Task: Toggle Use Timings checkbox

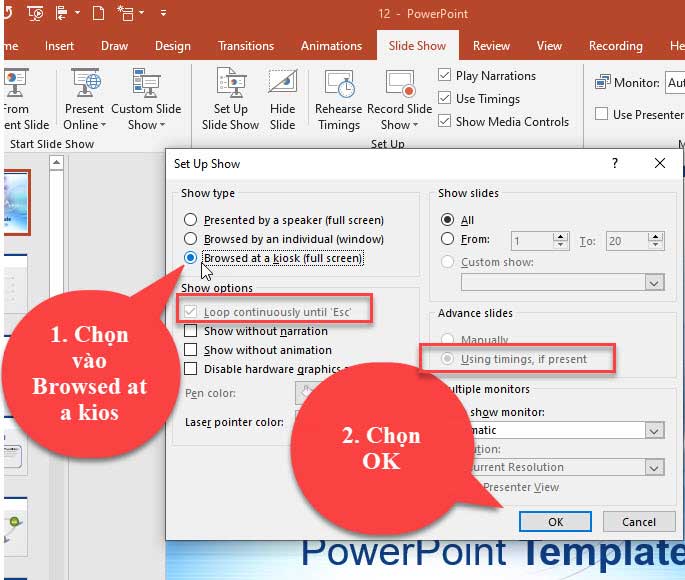Action: 444,97
